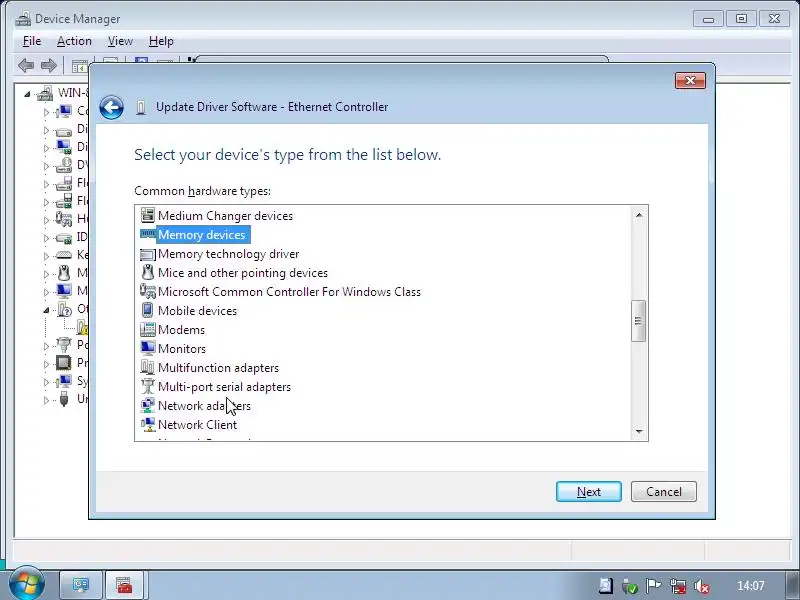
Task: Select "Modems" in the hardware list
Action: pos(181,330)
